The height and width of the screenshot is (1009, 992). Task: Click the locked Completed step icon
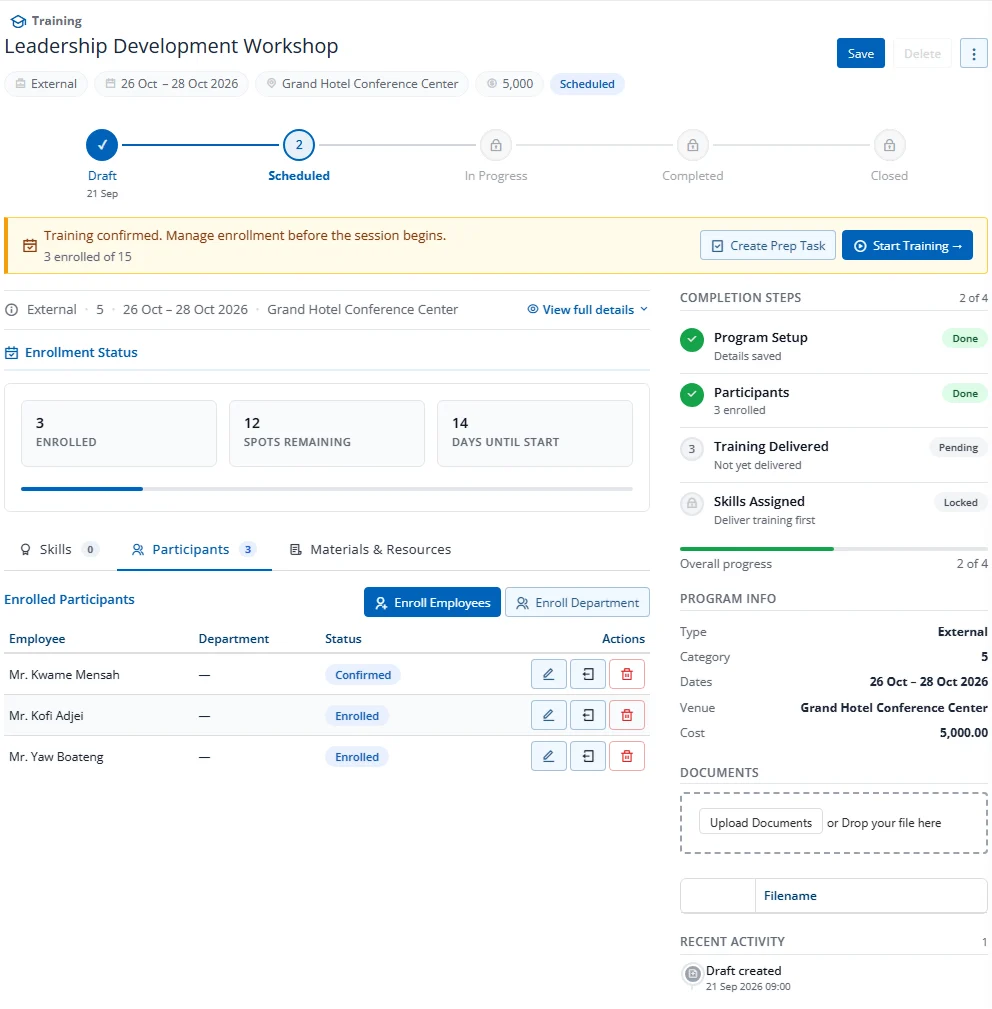(693, 145)
